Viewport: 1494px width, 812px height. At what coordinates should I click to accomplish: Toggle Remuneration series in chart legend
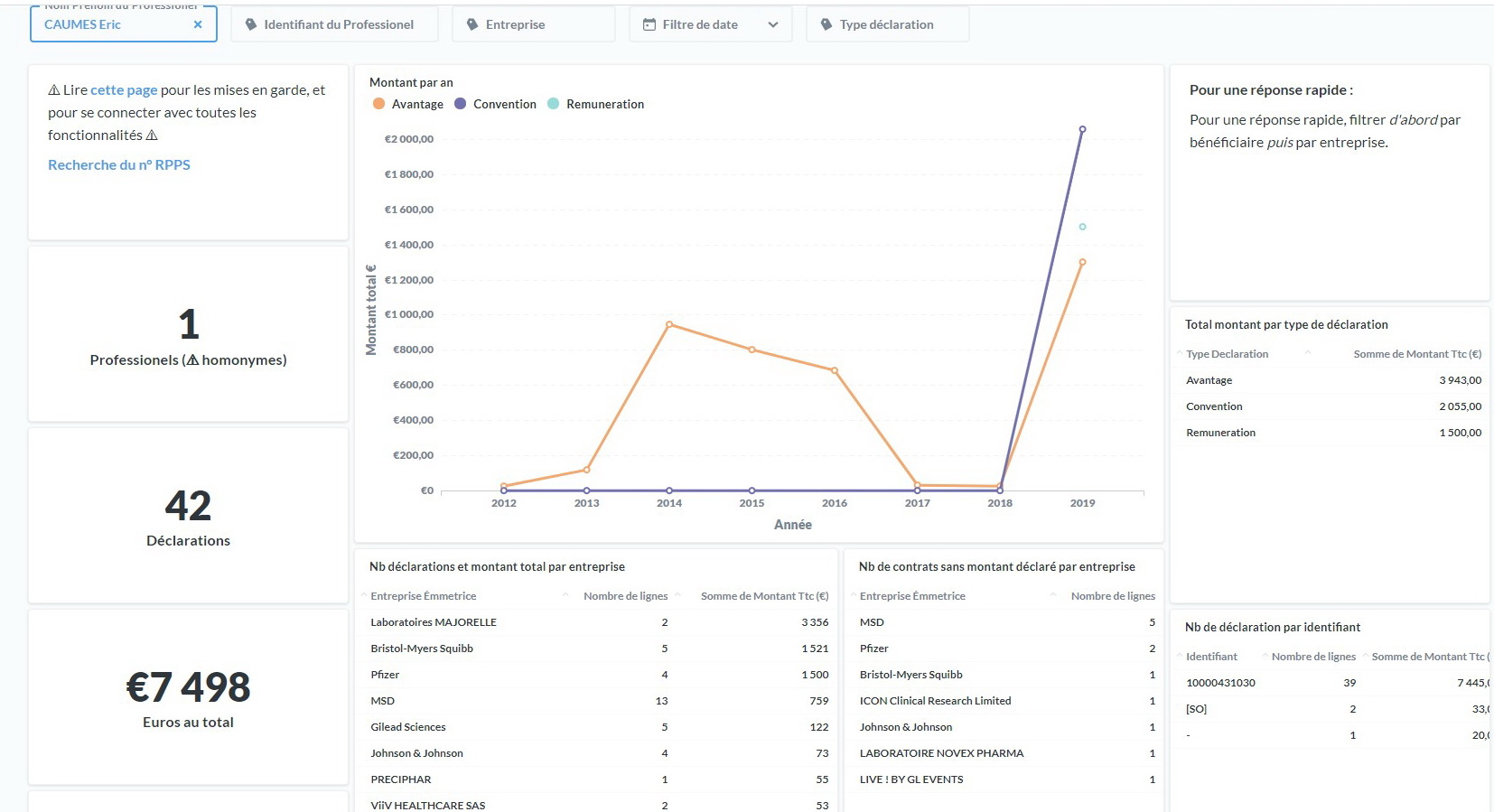click(596, 105)
